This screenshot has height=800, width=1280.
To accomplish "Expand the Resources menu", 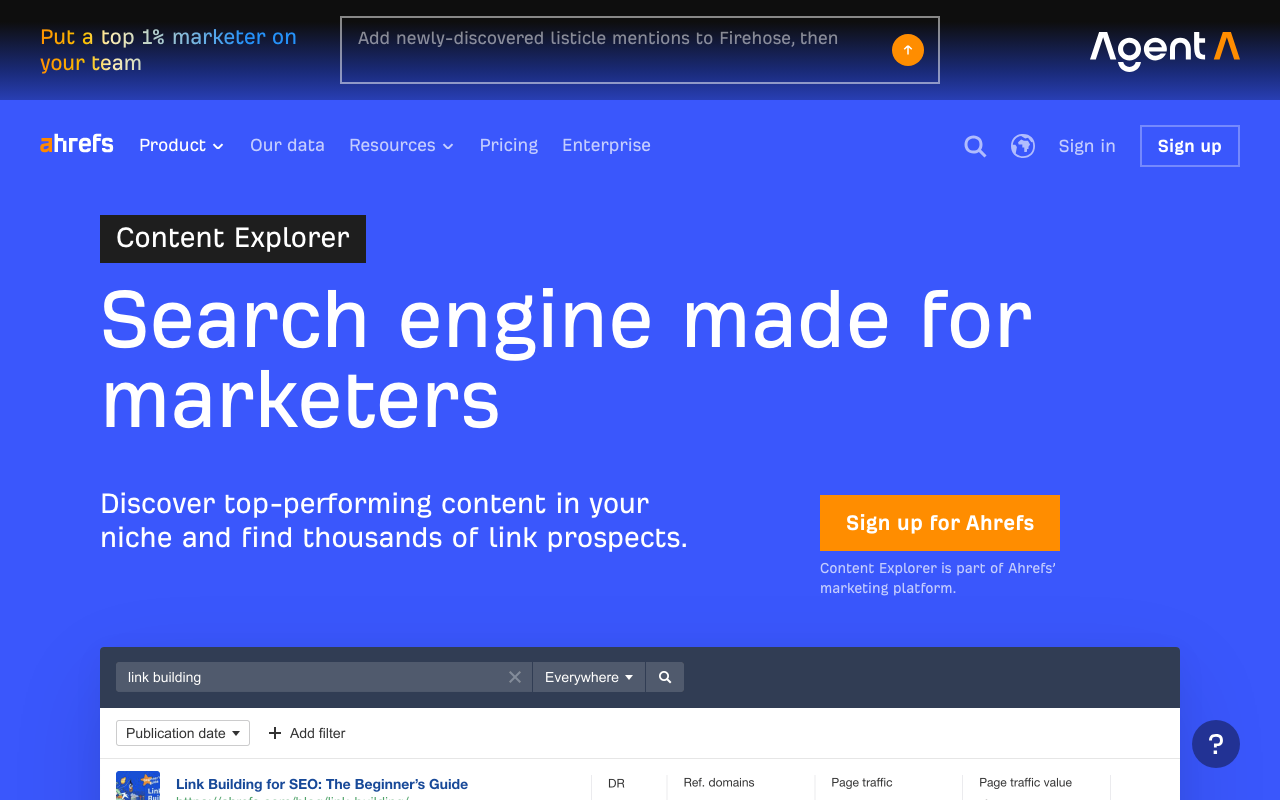I will 401,145.
